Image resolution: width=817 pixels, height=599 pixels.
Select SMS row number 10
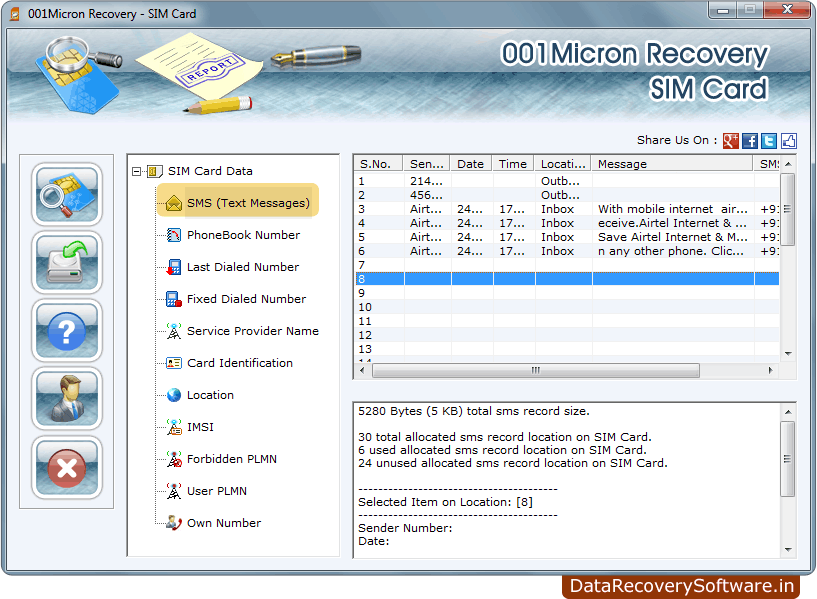point(567,307)
